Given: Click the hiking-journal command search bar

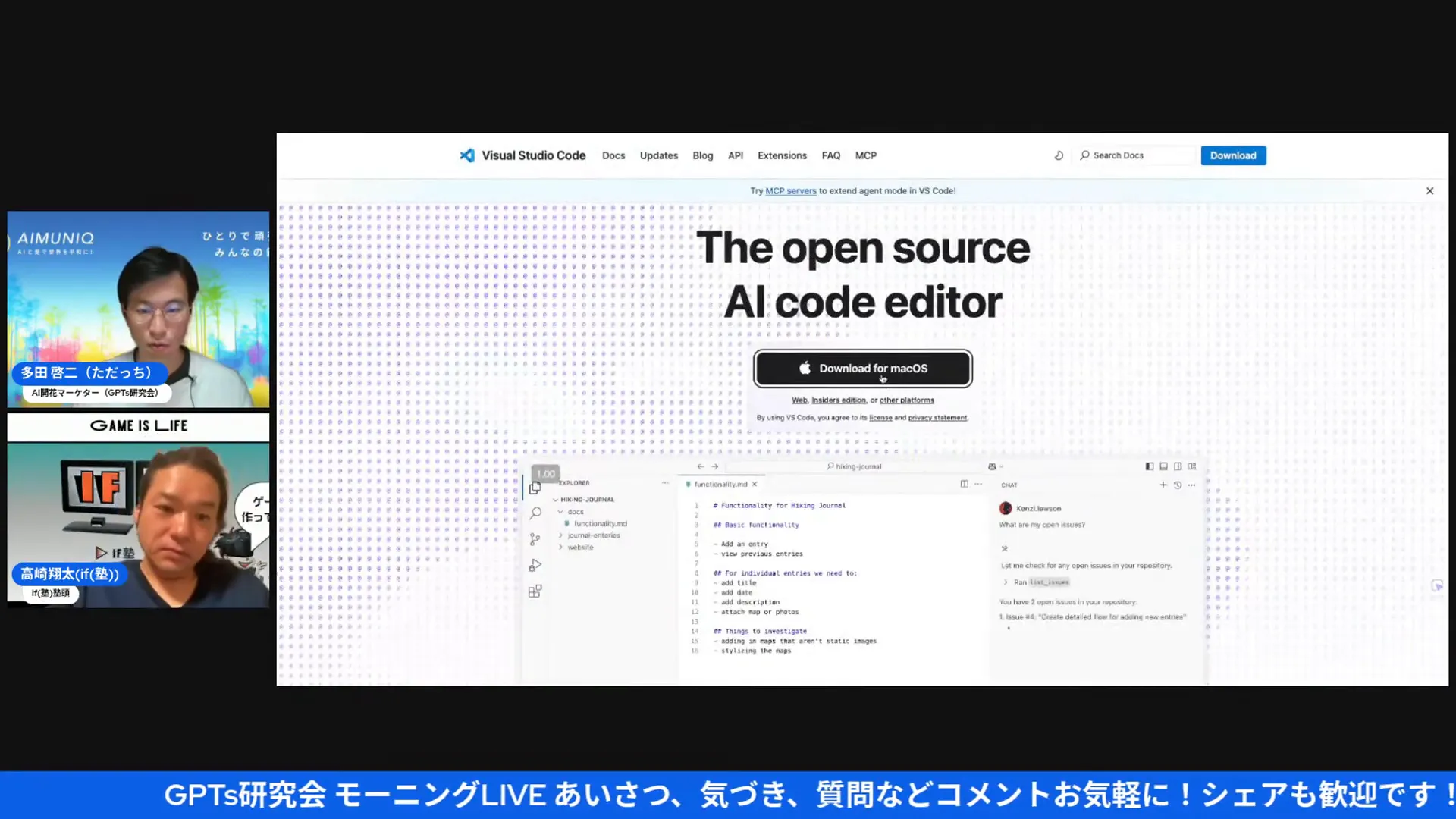Looking at the screenshot, I should point(854,467).
